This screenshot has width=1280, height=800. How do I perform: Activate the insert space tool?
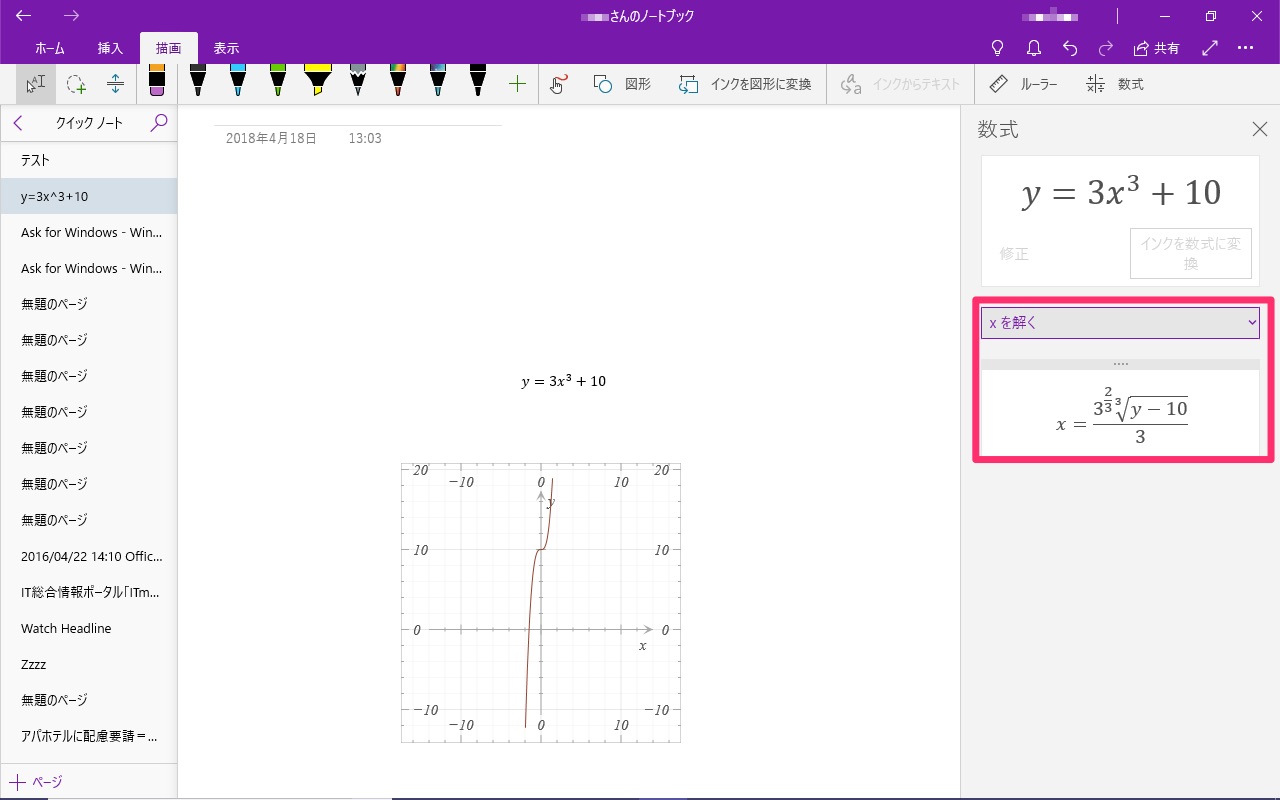pyautogui.click(x=115, y=84)
